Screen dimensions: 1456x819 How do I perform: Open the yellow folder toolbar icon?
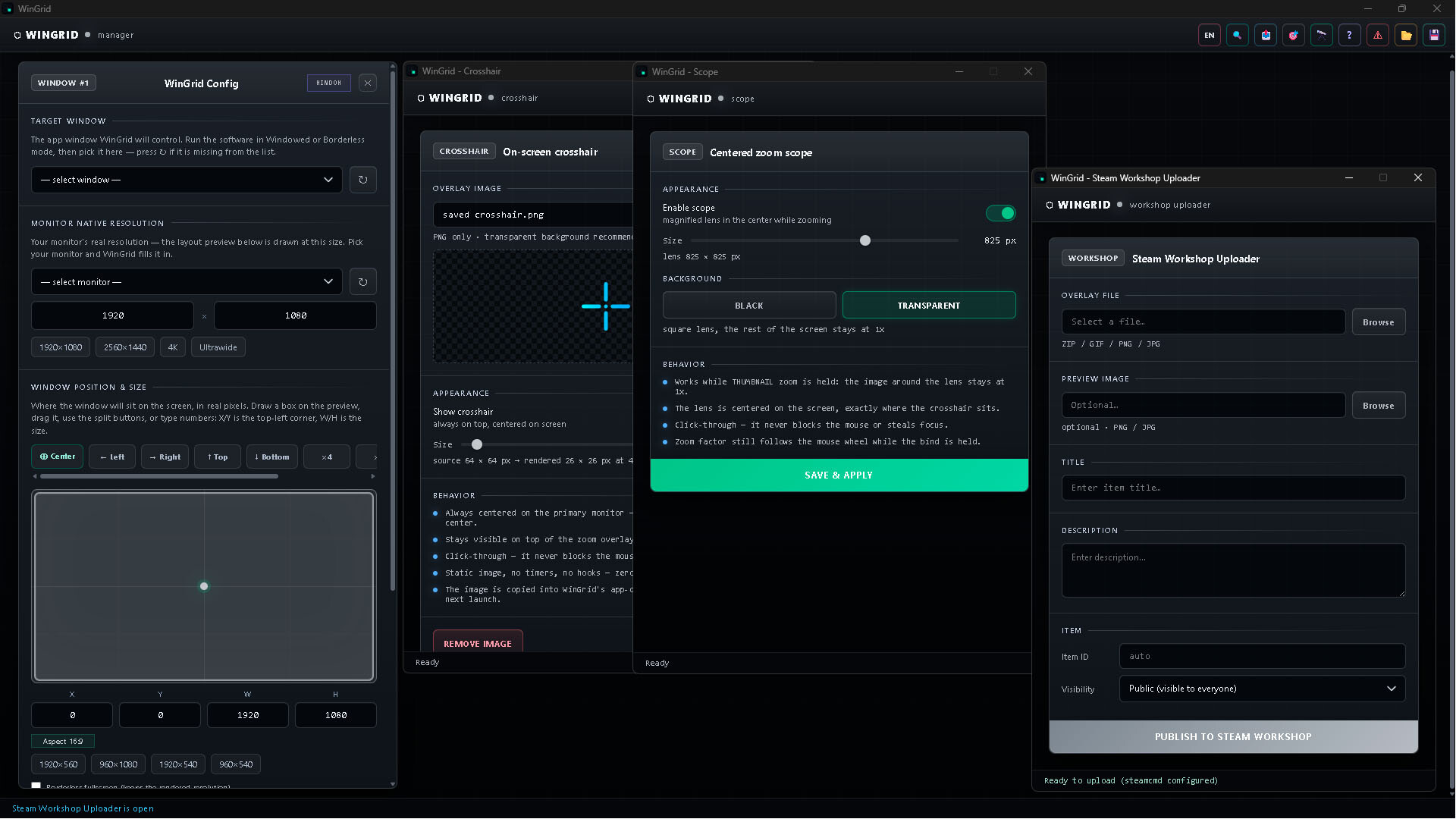1406,35
